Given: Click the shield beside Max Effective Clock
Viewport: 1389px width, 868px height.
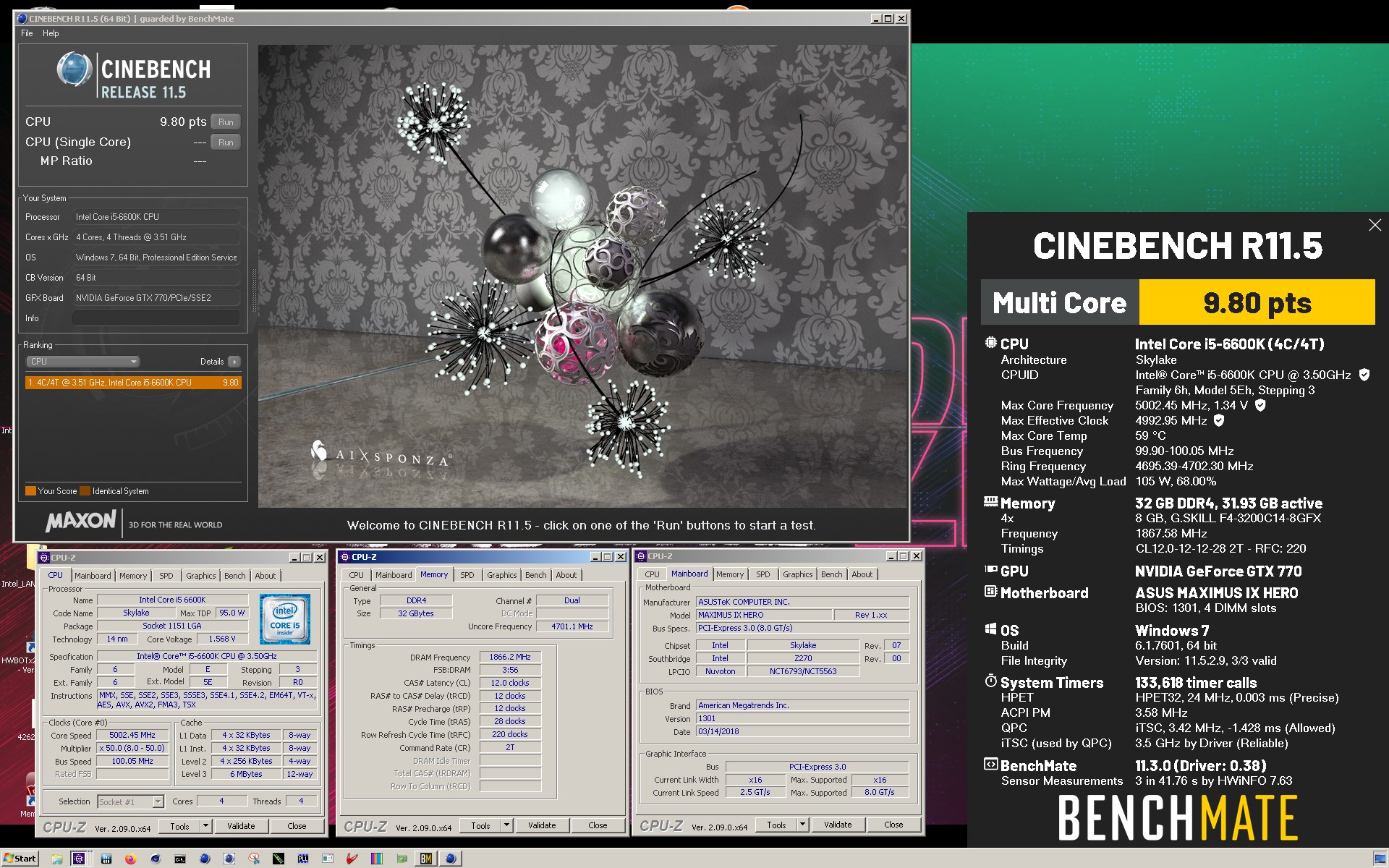Looking at the screenshot, I should [x=1218, y=420].
